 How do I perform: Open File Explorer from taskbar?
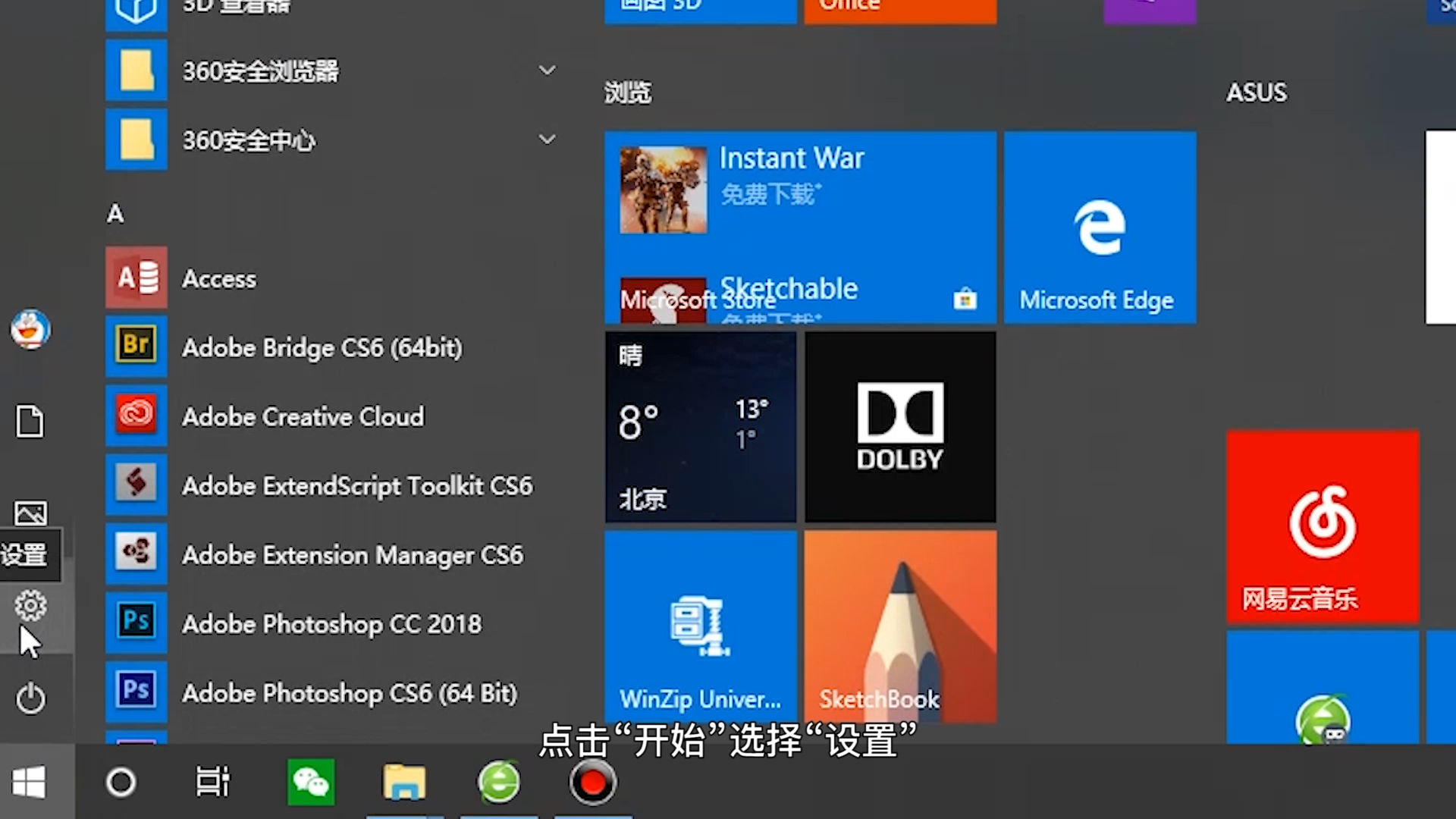coord(404,782)
